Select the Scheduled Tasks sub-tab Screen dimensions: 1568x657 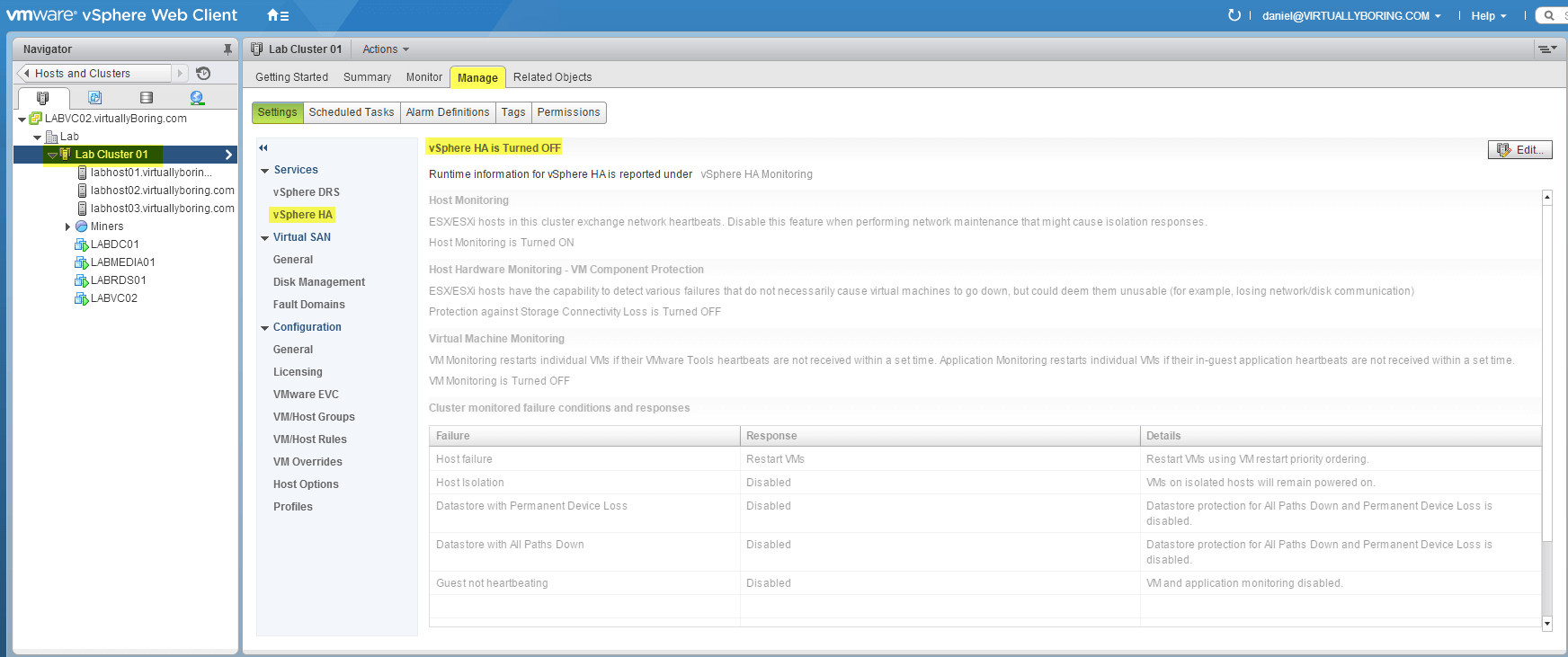(x=352, y=112)
